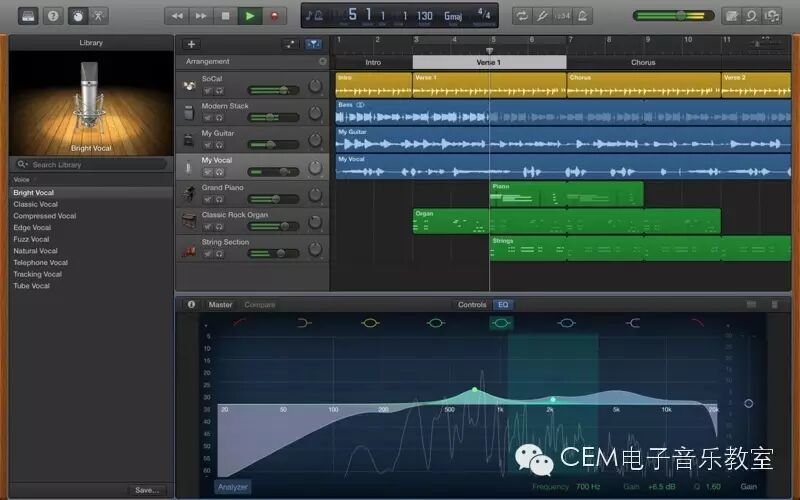This screenshot has height=500, width=800.
Task: Toggle the Smart Controls knob button
Action: click(x=78, y=16)
